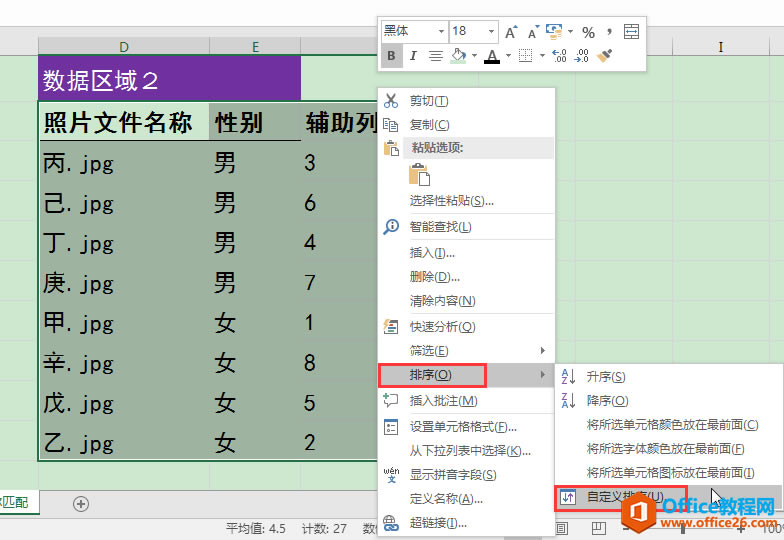Click the Copy icon in context menu
The height and width of the screenshot is (540, 784).
[390, 124]
